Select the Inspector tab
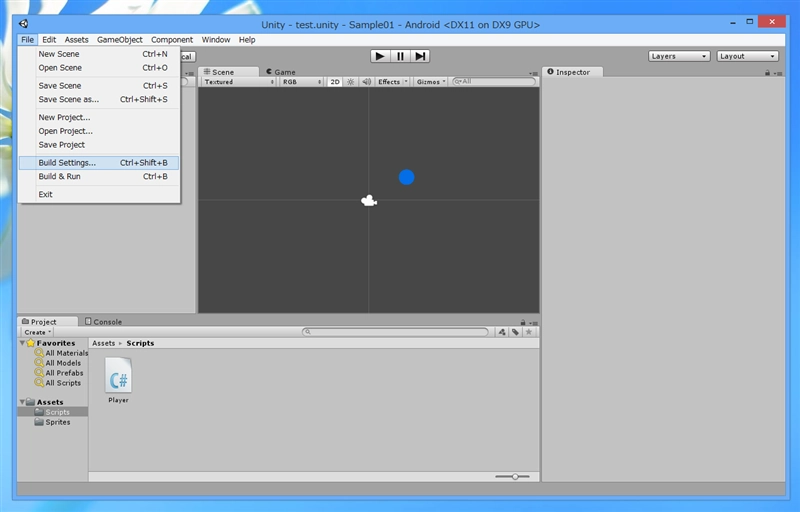Screen dimensions: 800x512 (x=572, y=72)
